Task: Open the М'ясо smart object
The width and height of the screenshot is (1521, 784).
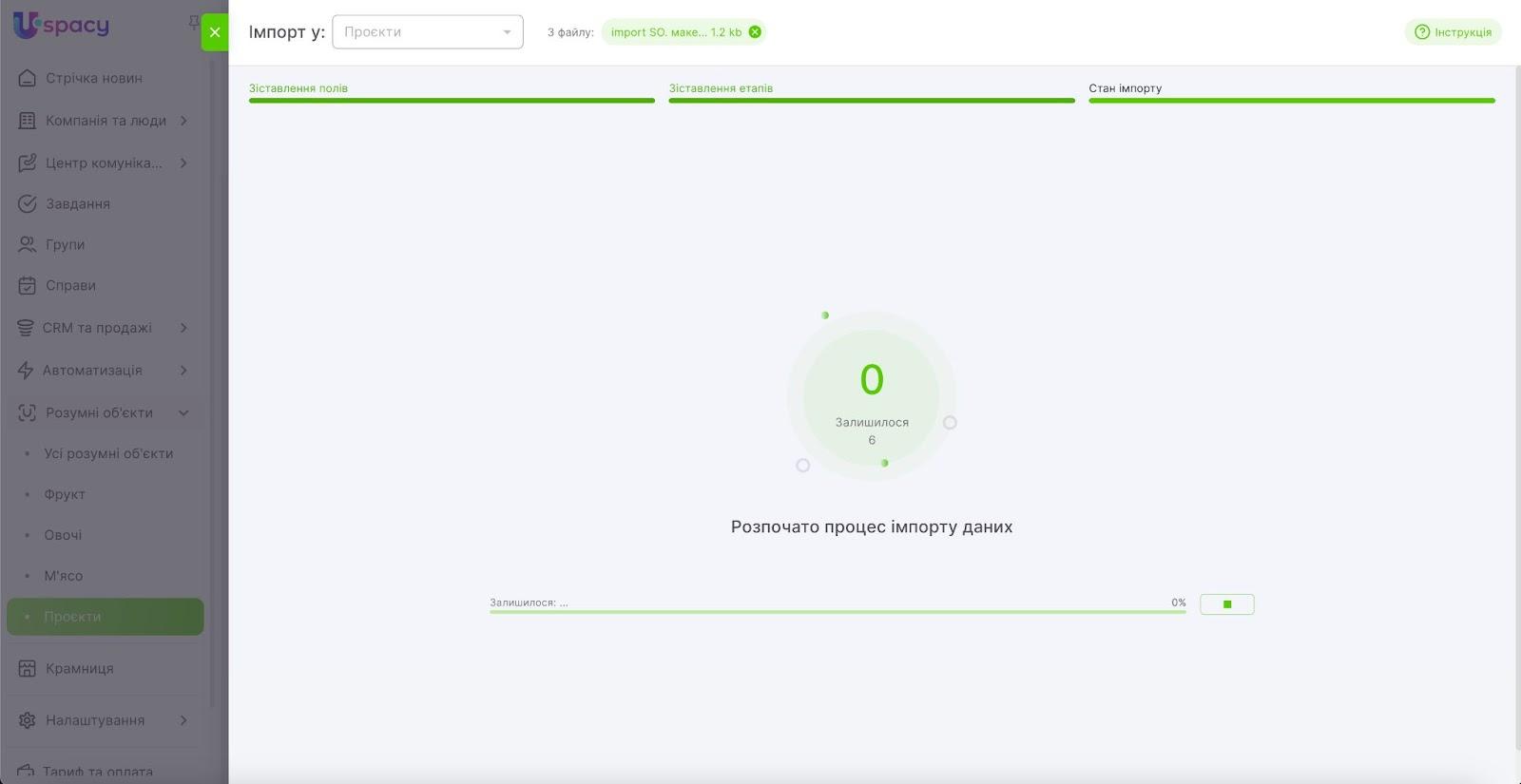Action: tap(64, 576)
